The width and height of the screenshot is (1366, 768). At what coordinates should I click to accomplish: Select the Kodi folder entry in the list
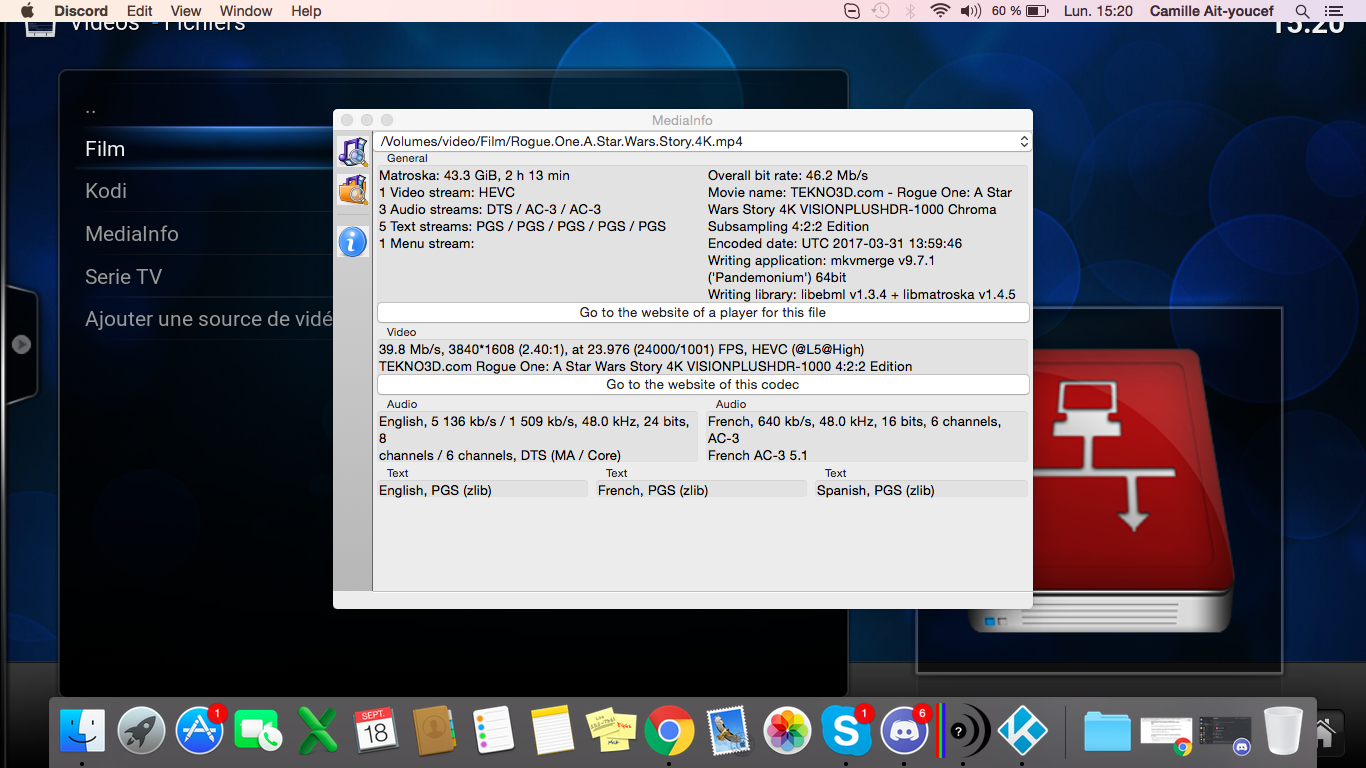(x=106, y=191)
